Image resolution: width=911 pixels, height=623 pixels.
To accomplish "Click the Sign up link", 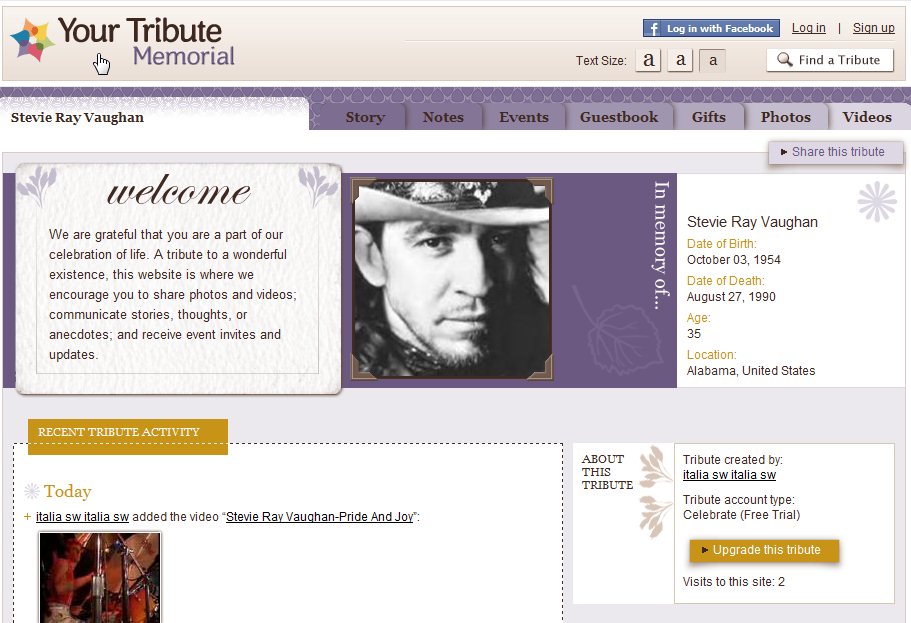I will pyautogui.click(x=873, y=28).
